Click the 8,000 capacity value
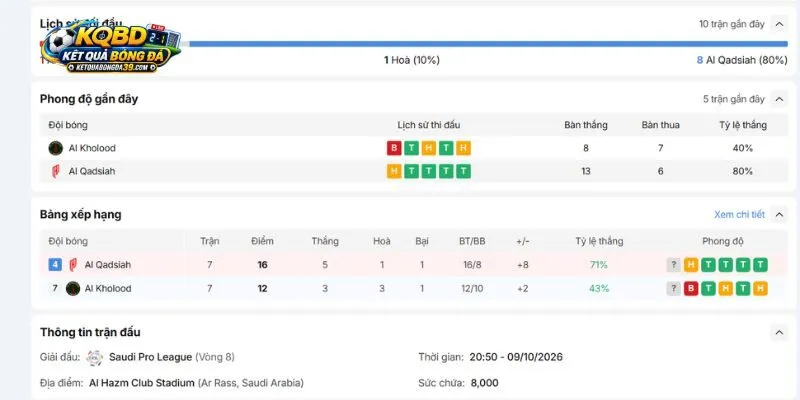Screen dimensions: 800x400 click(484, 383)
